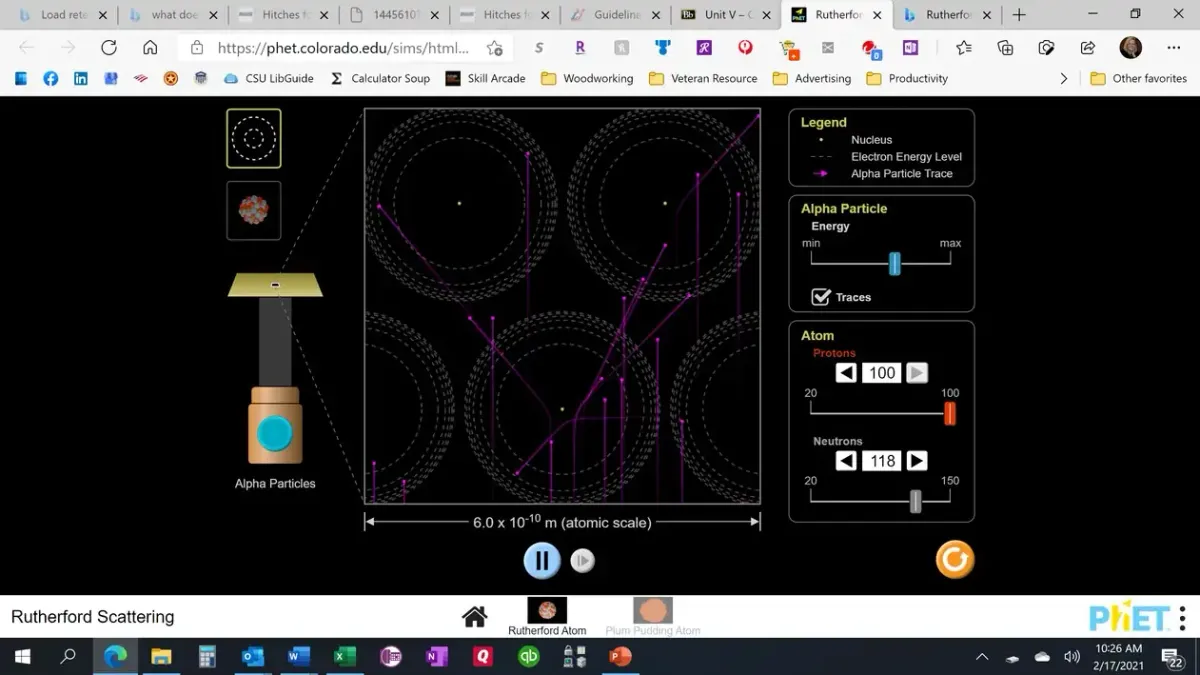
Task: Uncheck the Traces checkbox
Action: [821, 297]
